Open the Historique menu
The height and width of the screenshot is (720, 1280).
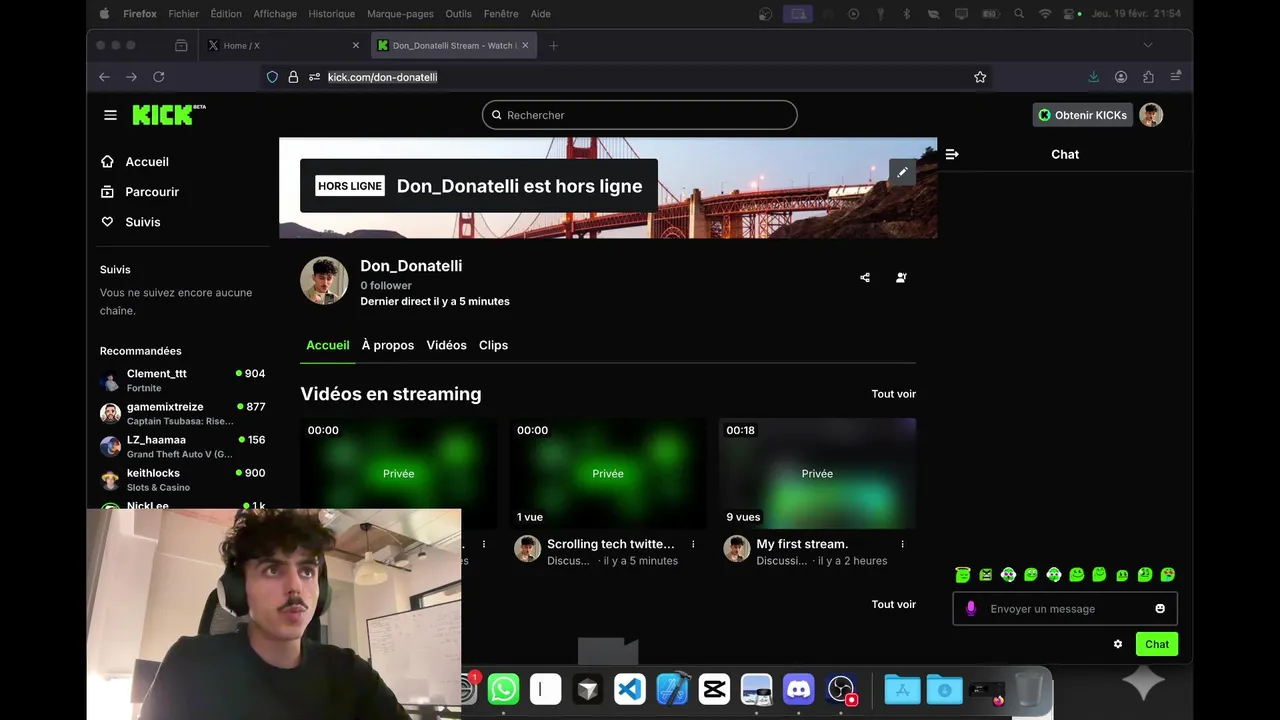click(332, 14)
